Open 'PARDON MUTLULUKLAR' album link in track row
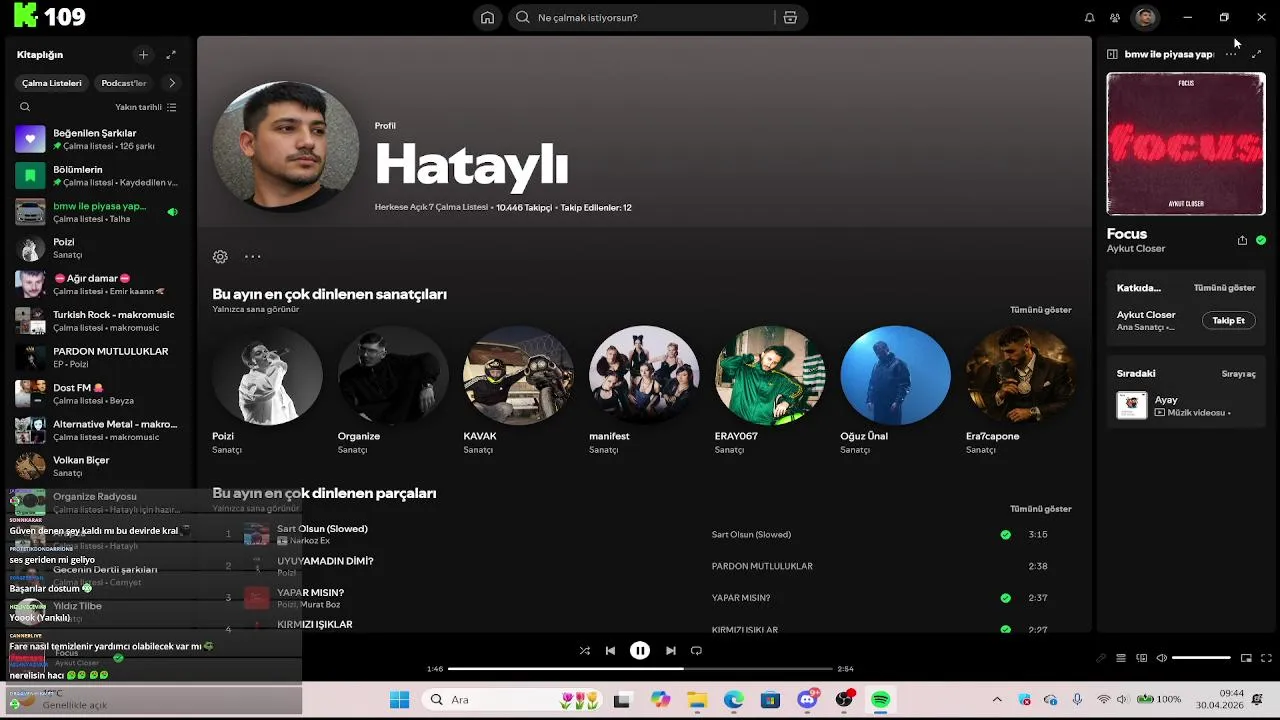Viewport: 1280px width, 720px height. pos(762,566)
